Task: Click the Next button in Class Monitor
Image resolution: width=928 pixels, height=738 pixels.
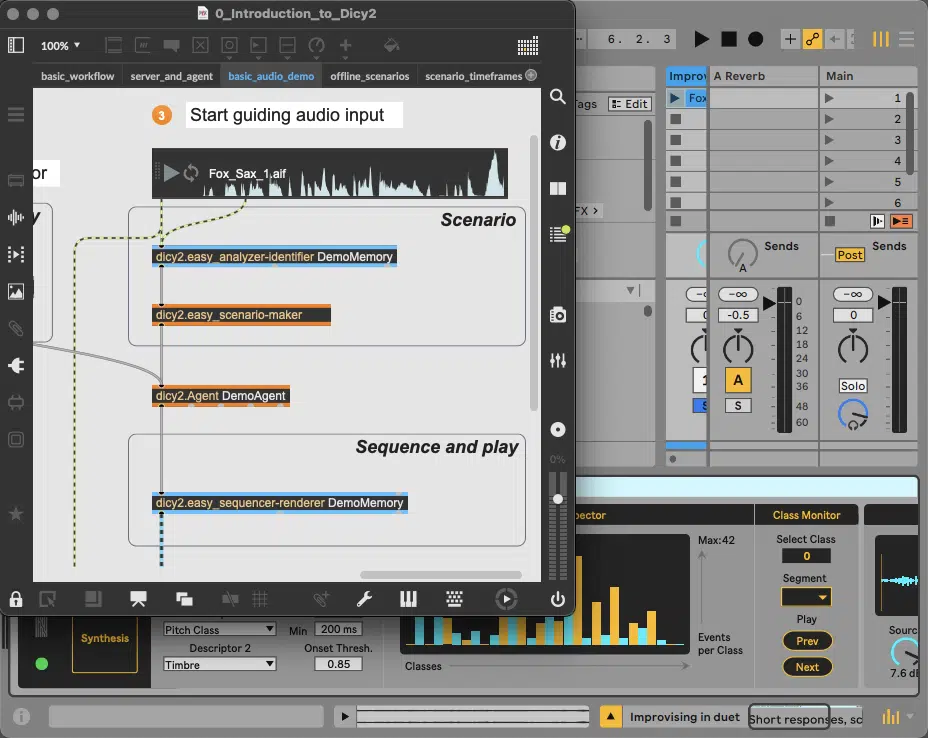Action: point(807,667)
